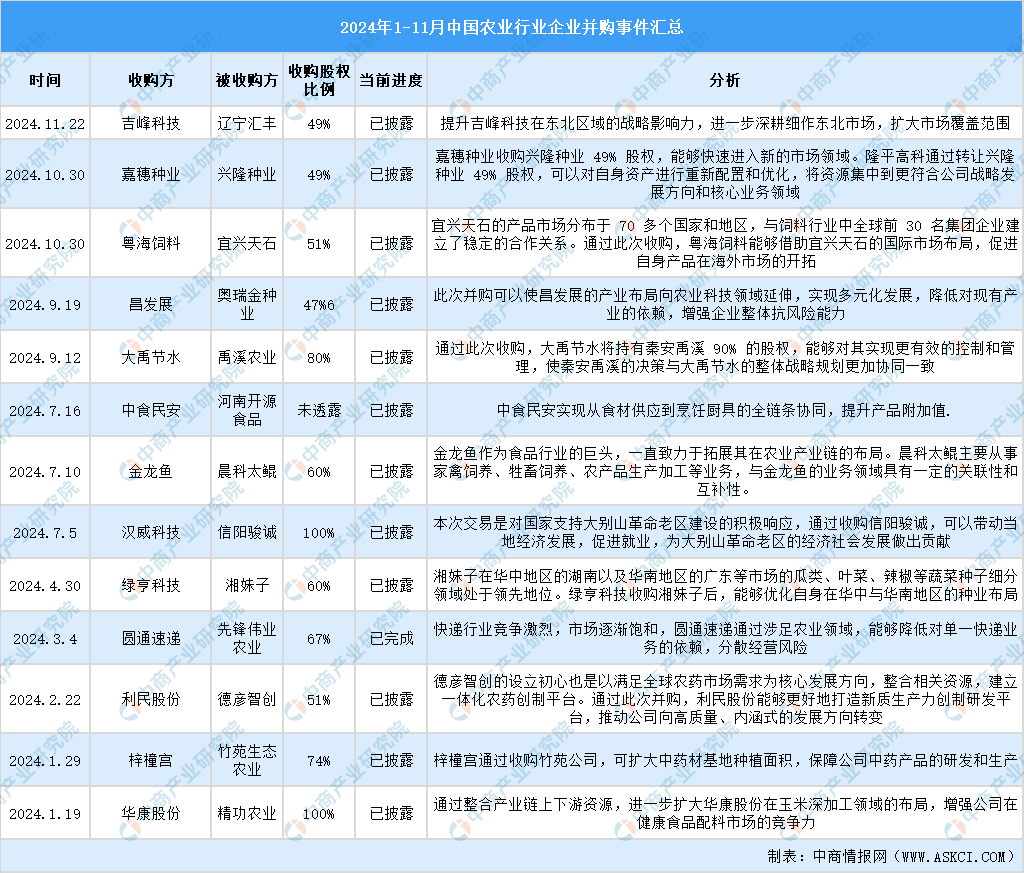1024x873 pixels.
Task: Click the date cell 2024.2.22
Action: (45, 700)
